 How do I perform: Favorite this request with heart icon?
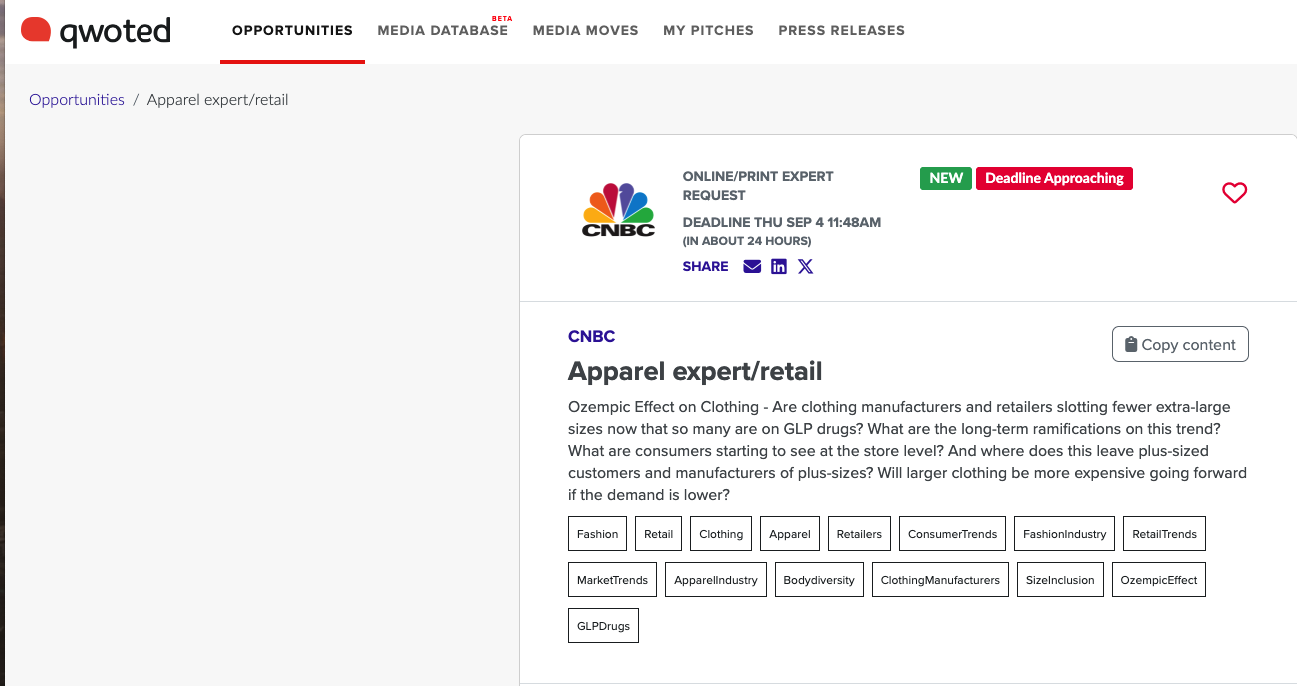pos(1235,193)
